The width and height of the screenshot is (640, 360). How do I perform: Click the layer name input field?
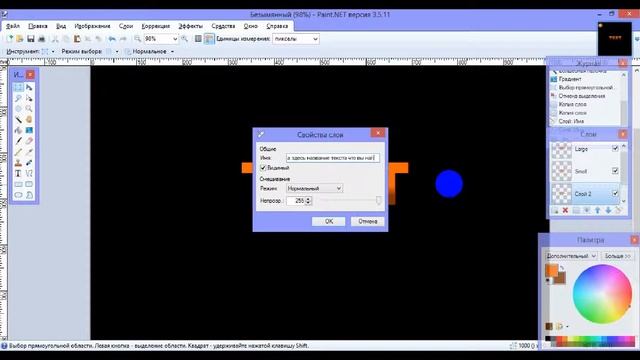pos(333,158)
